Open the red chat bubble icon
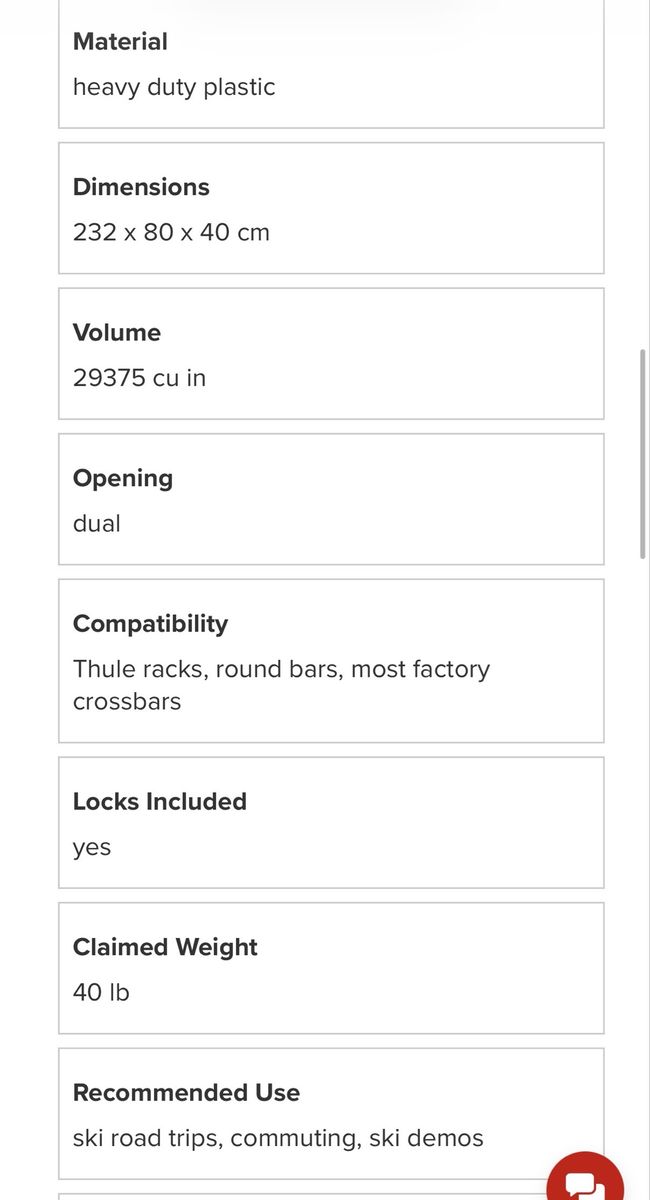 pos(586,1180)
